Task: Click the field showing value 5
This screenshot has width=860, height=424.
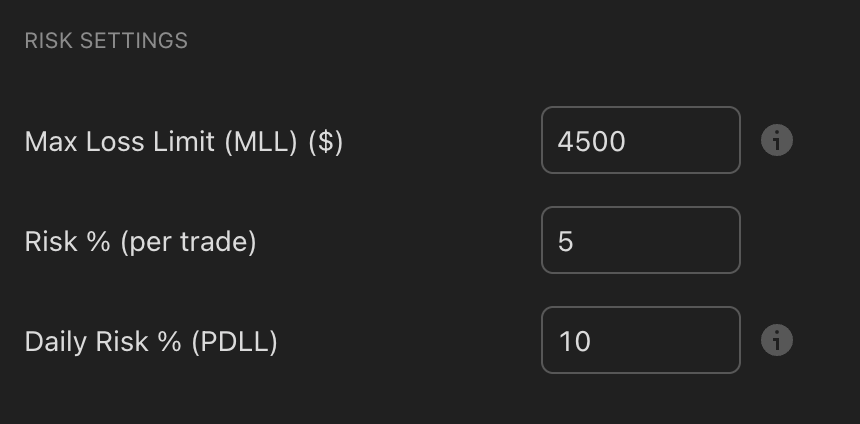Action: pos(640,241)
